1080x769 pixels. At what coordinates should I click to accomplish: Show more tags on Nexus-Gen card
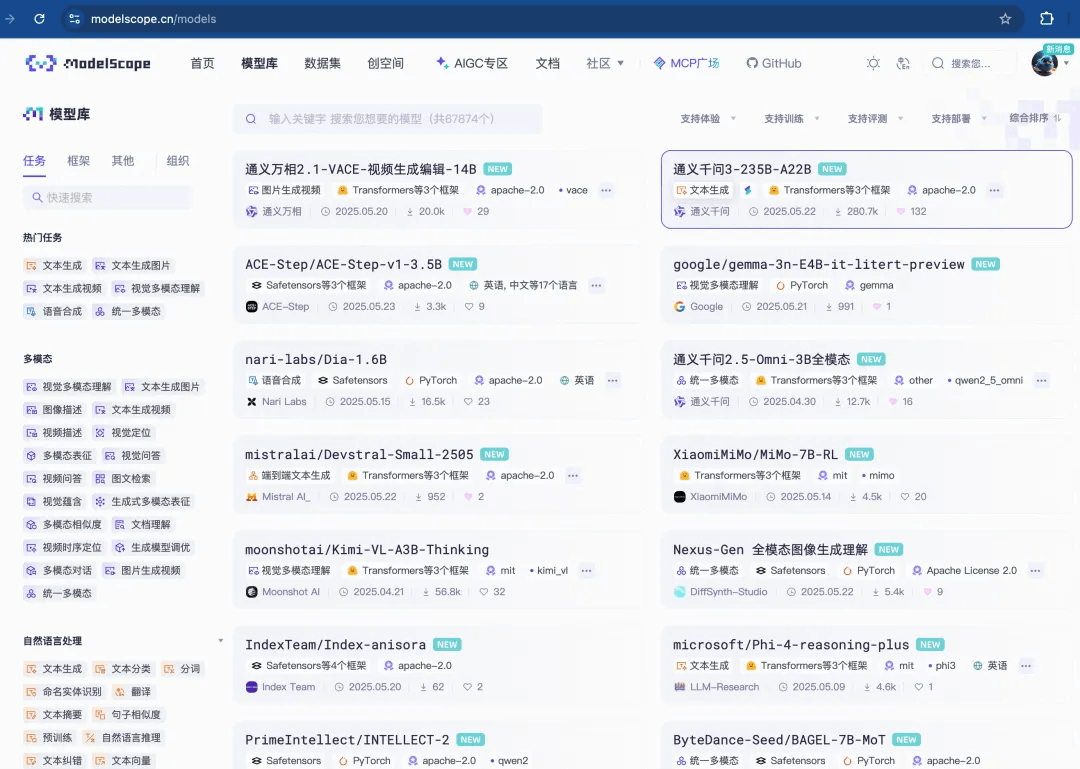click(x=1035, y=571)
